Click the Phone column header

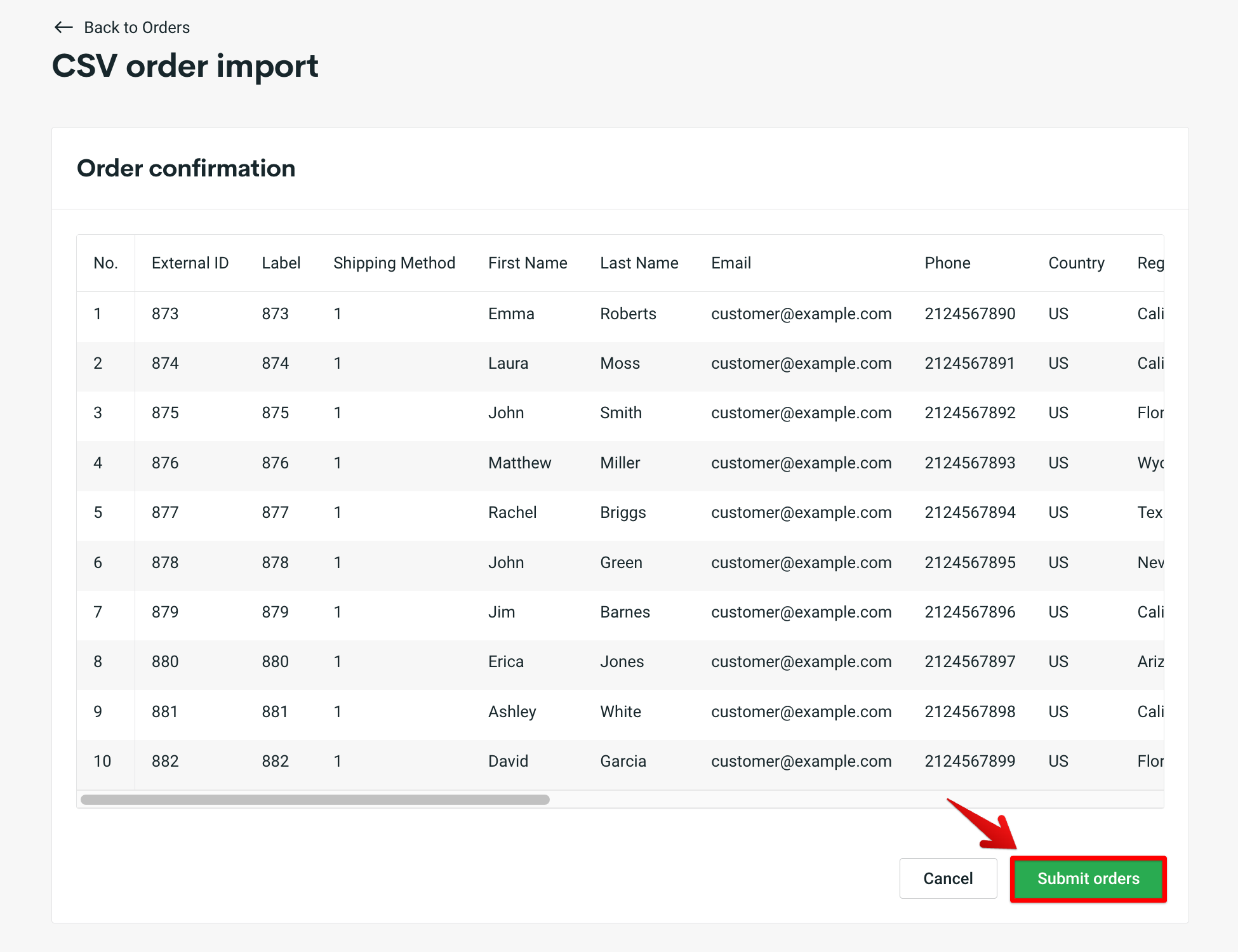point(947,263)
